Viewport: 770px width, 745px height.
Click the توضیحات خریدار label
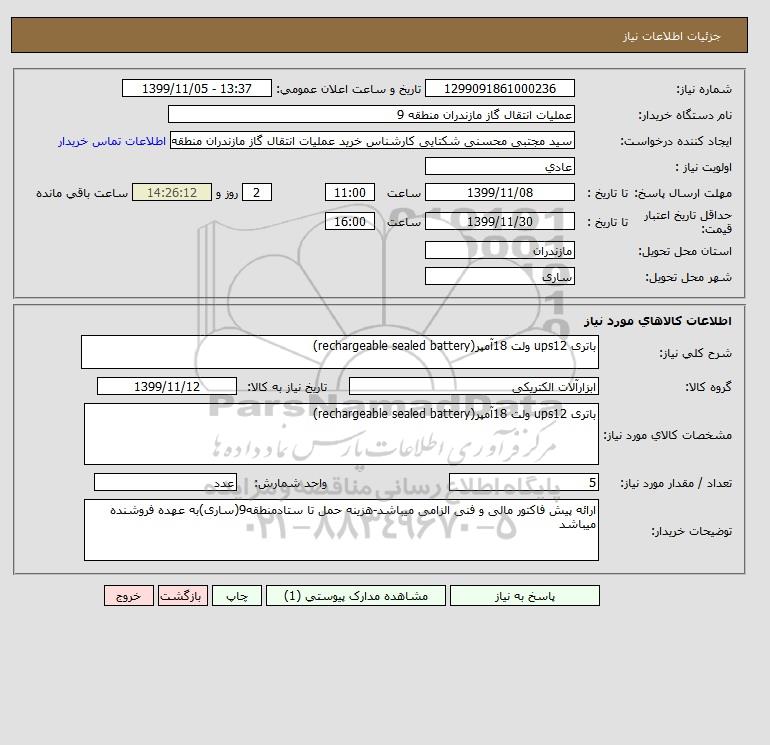click(x=691, y=531)
